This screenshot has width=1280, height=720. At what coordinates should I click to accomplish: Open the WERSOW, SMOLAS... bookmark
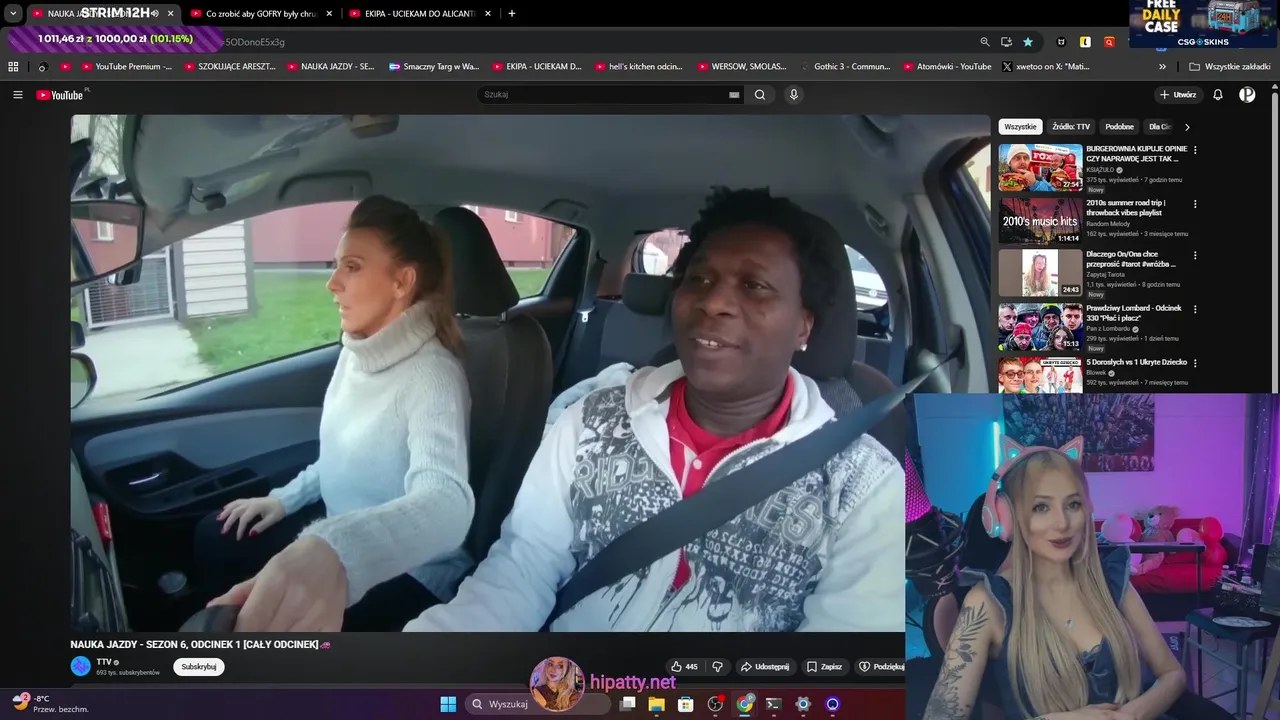tap(741, 67)
